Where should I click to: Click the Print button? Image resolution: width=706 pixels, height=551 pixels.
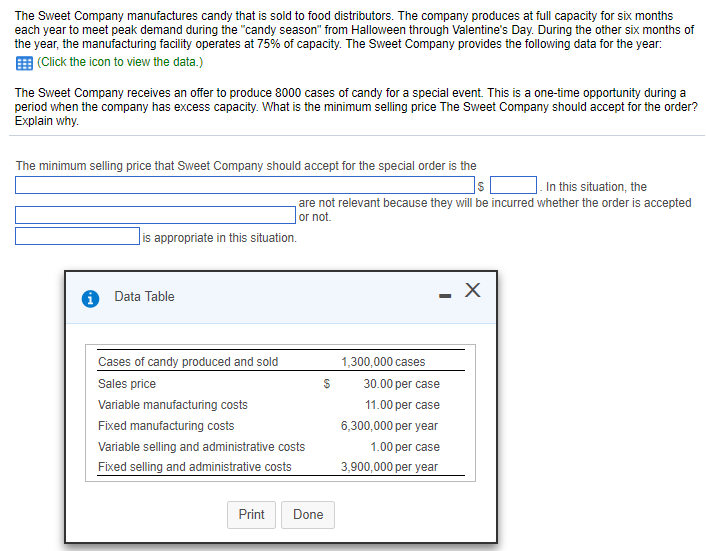(x=251, y=515)
